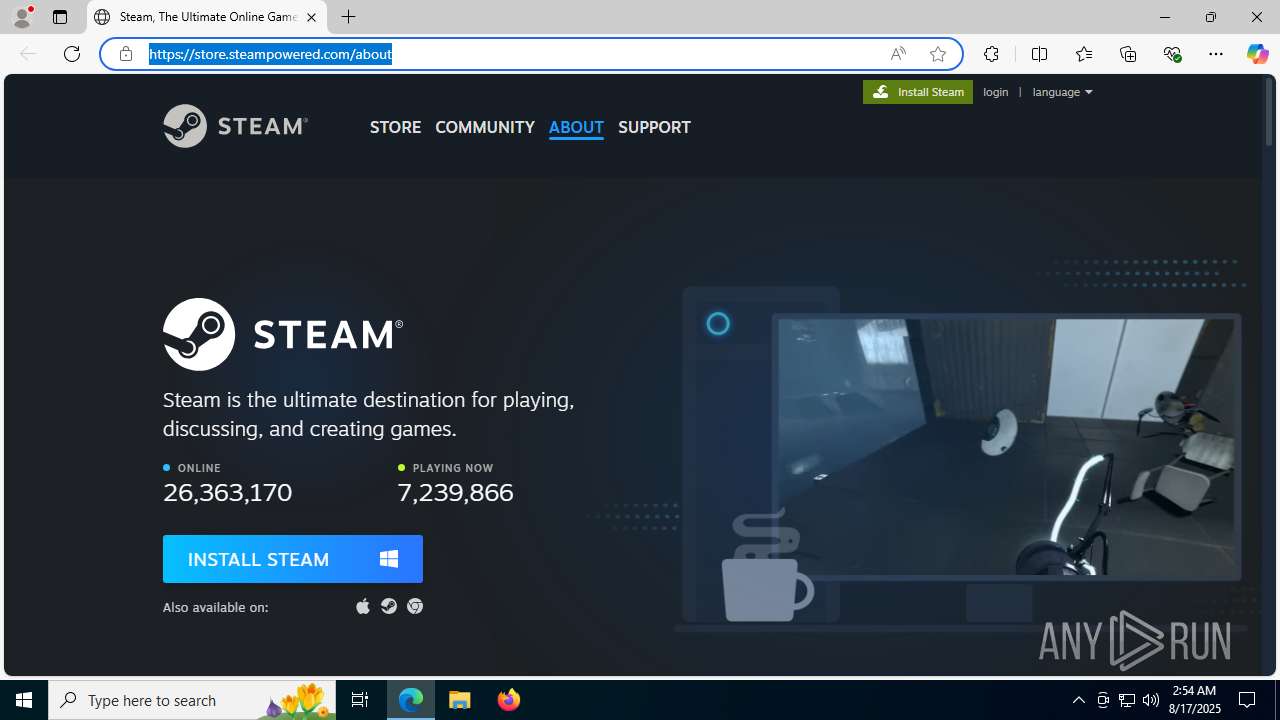Image resolution: width=1280 pixels, height=720 pixels.
Task: Click the Steam logo in the site header
Action: (x=235, y=126)
